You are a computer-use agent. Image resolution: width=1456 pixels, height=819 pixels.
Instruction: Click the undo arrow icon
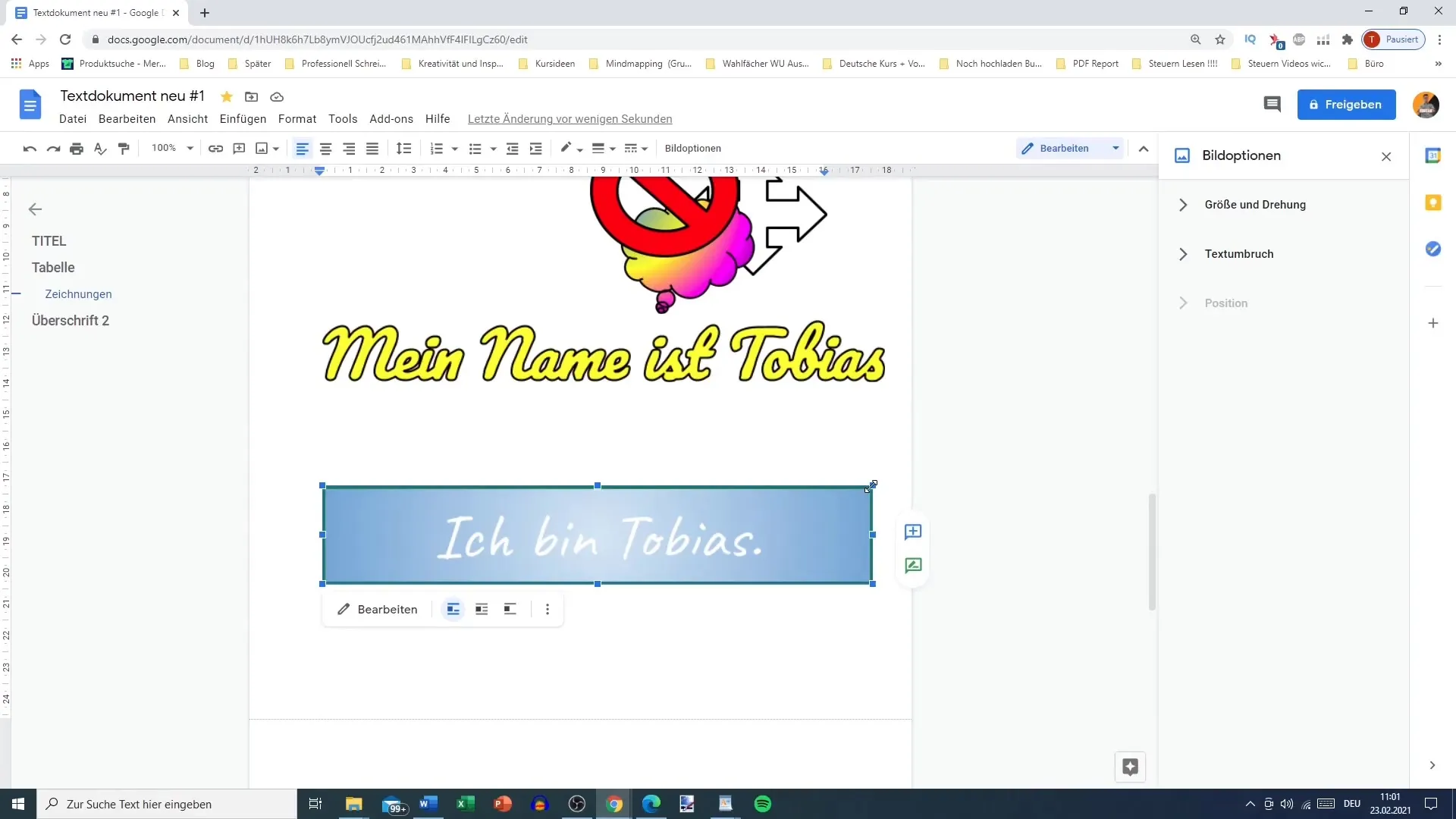pyautogui.click(x=29, y=148)
